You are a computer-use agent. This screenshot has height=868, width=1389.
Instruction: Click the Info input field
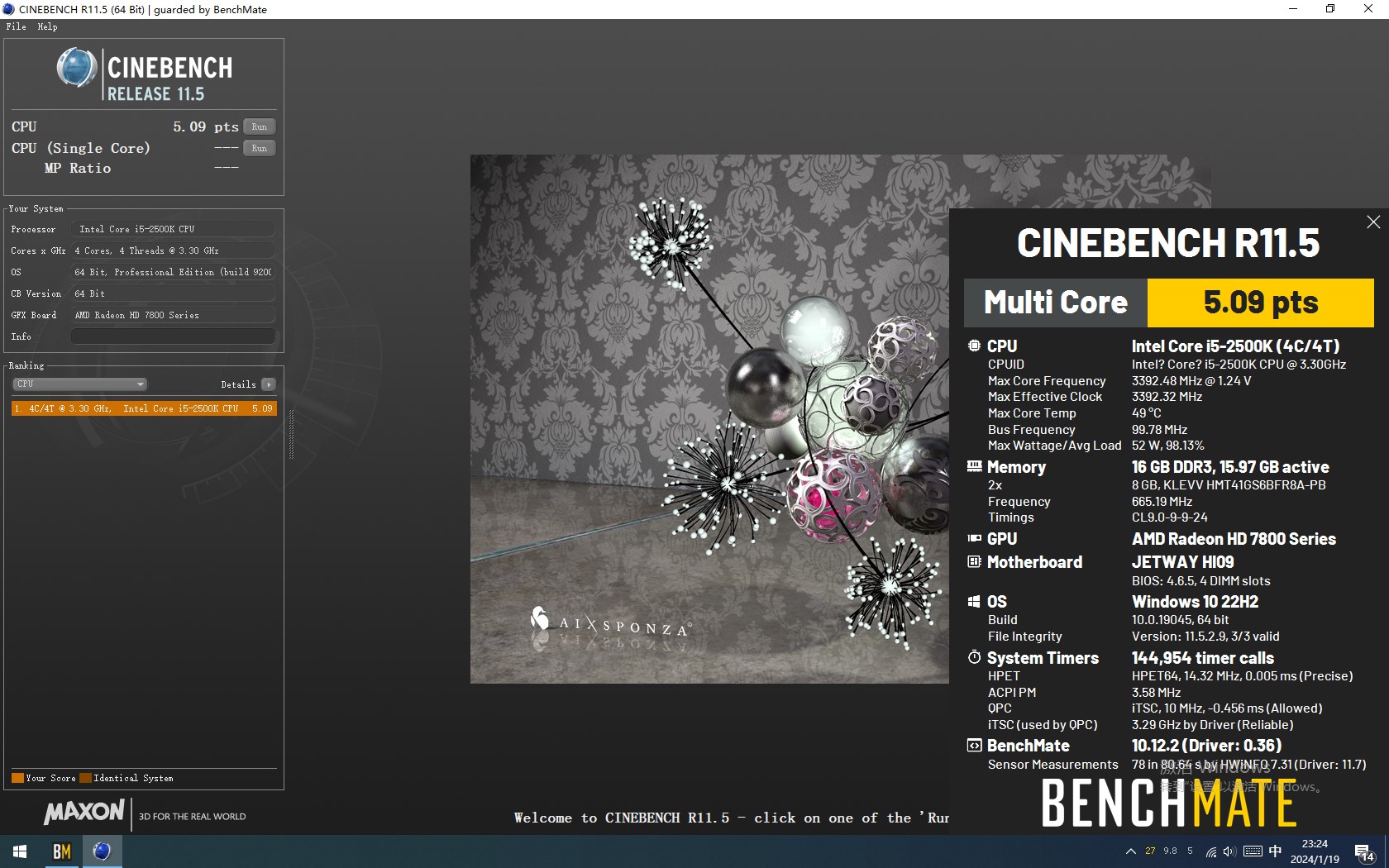coord(173,336)
